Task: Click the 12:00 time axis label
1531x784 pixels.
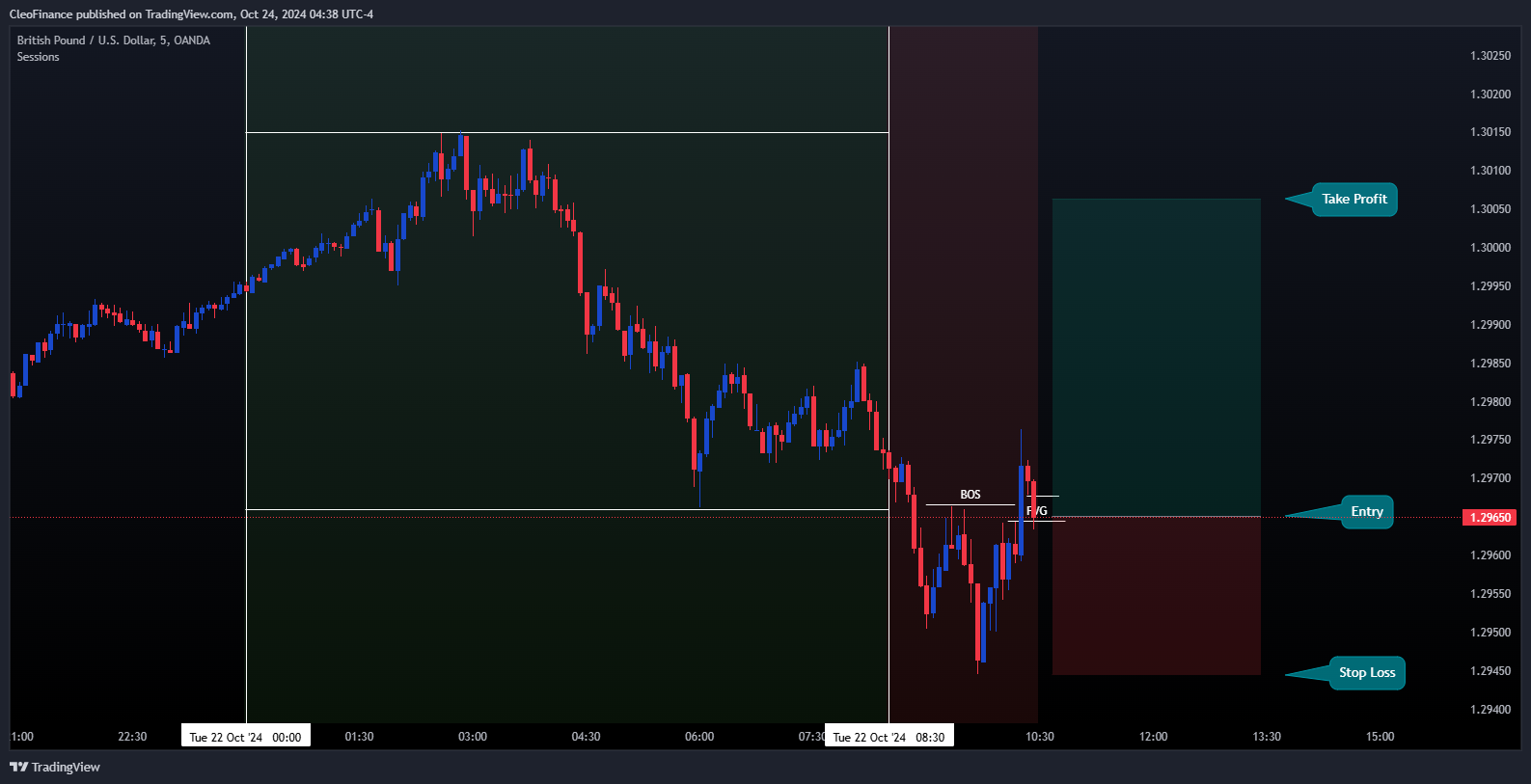Action: tap(1153, 737)
